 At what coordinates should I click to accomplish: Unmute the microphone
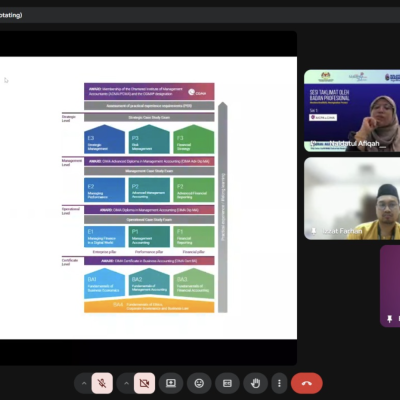pyautogui.click(x=102, y=383)
